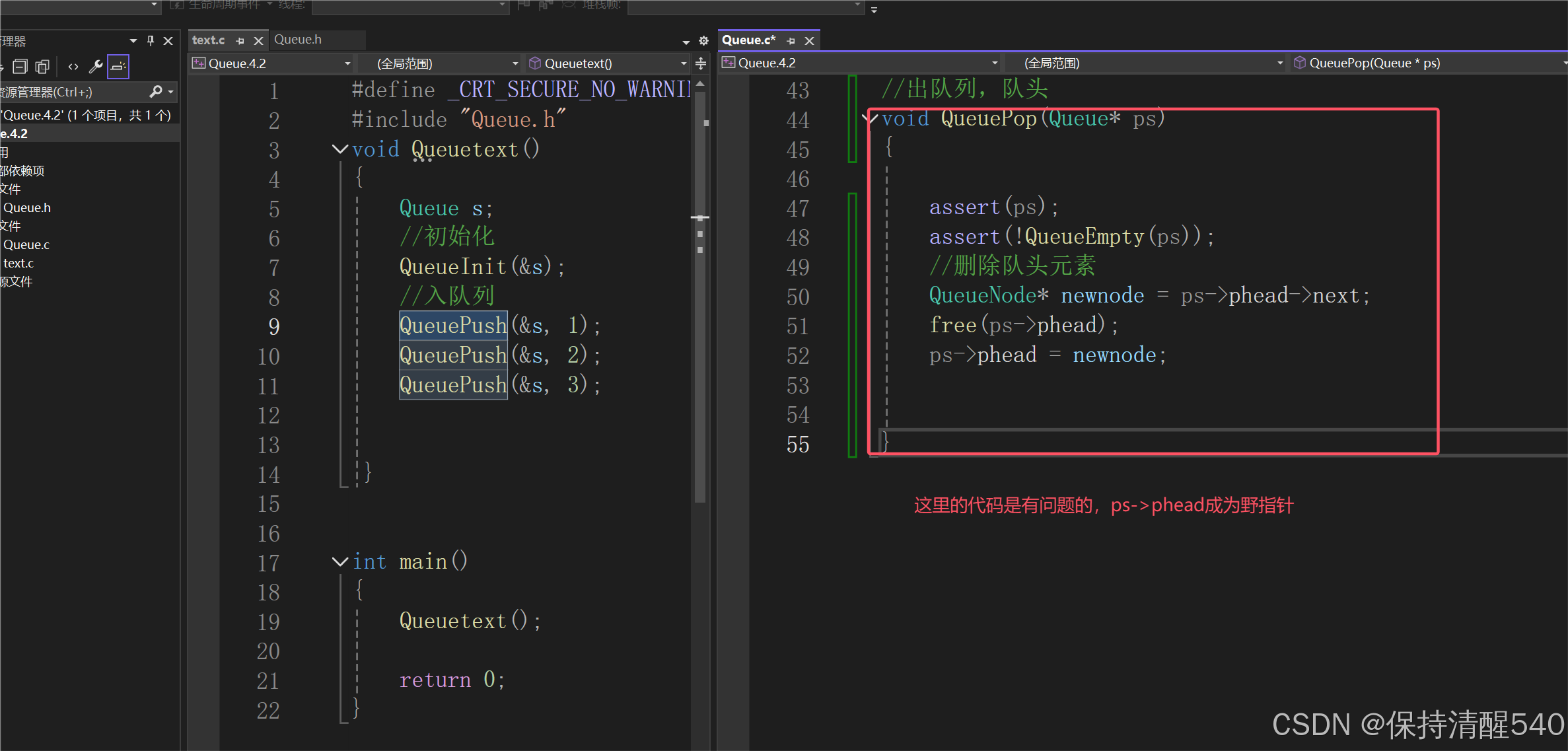Switch to the Queue.h tab
The image size is (1568, 751).
pyautogui.click(x=298, y=40)
